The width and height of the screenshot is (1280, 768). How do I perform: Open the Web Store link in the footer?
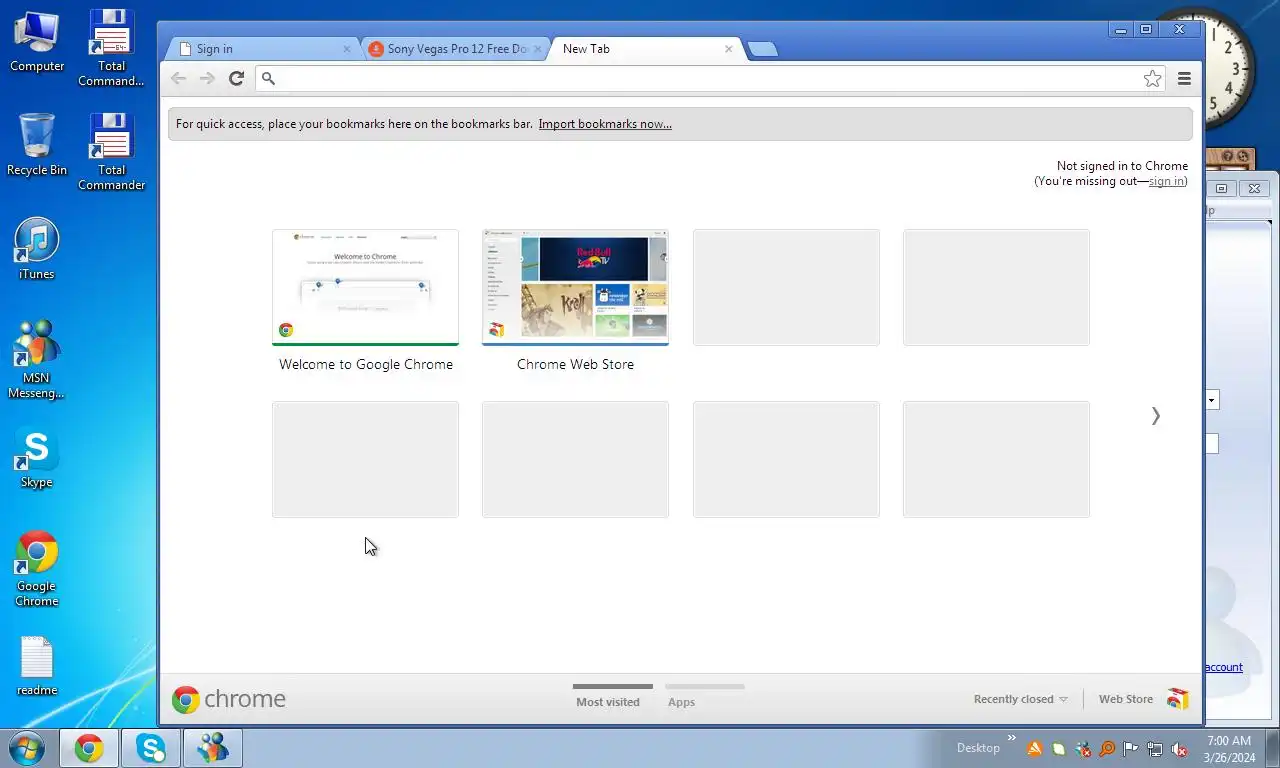1126,699
